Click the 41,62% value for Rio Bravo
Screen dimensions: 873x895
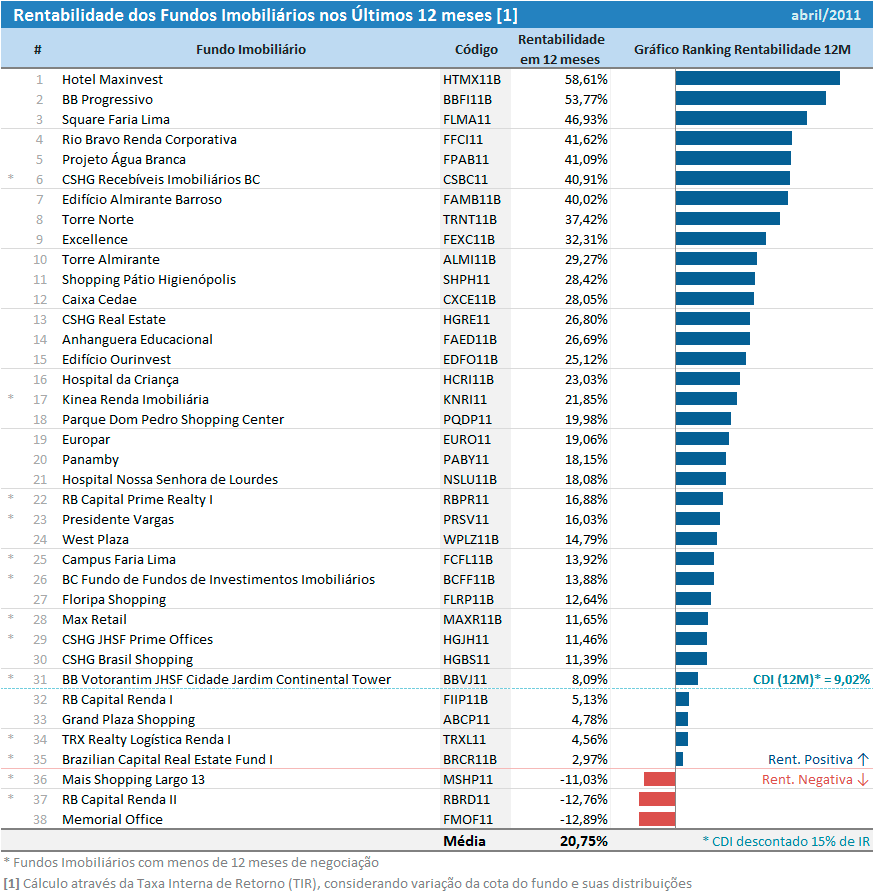pos(586,139)
